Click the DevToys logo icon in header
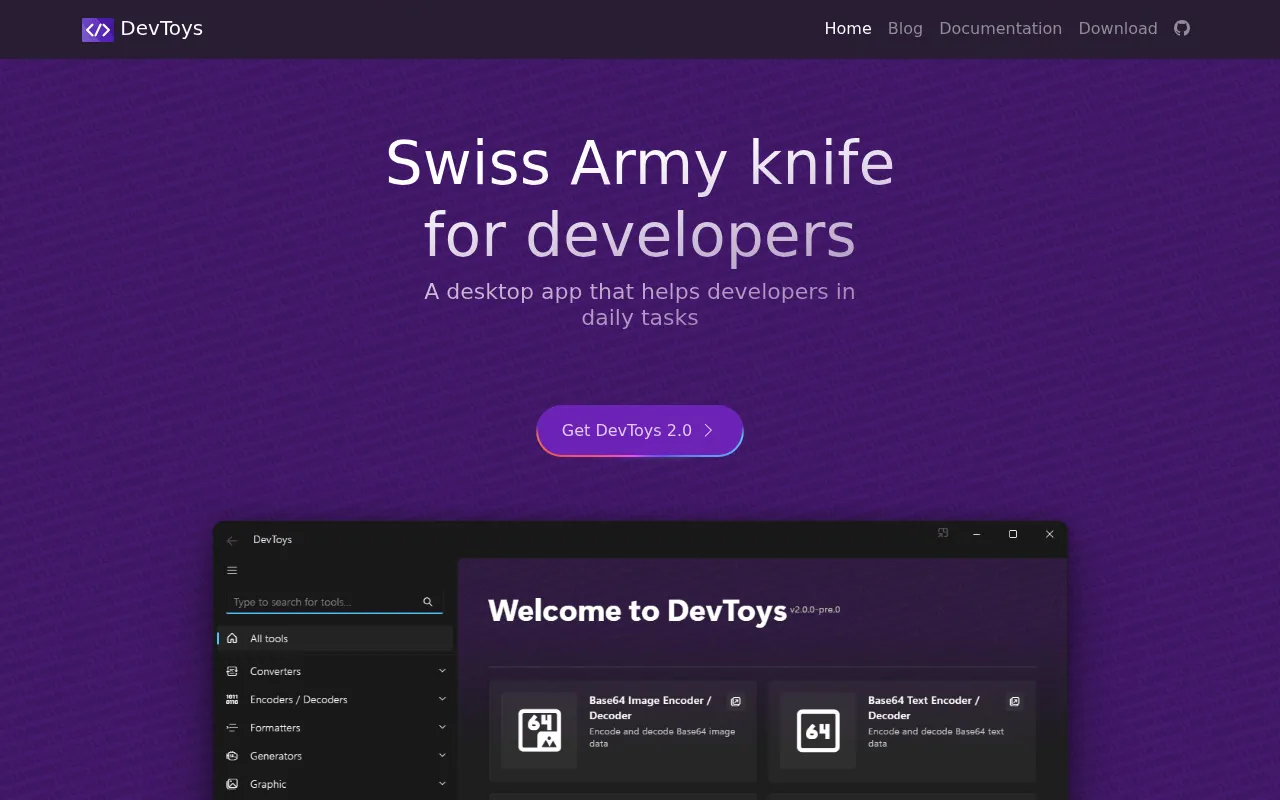 coord(97,29)
